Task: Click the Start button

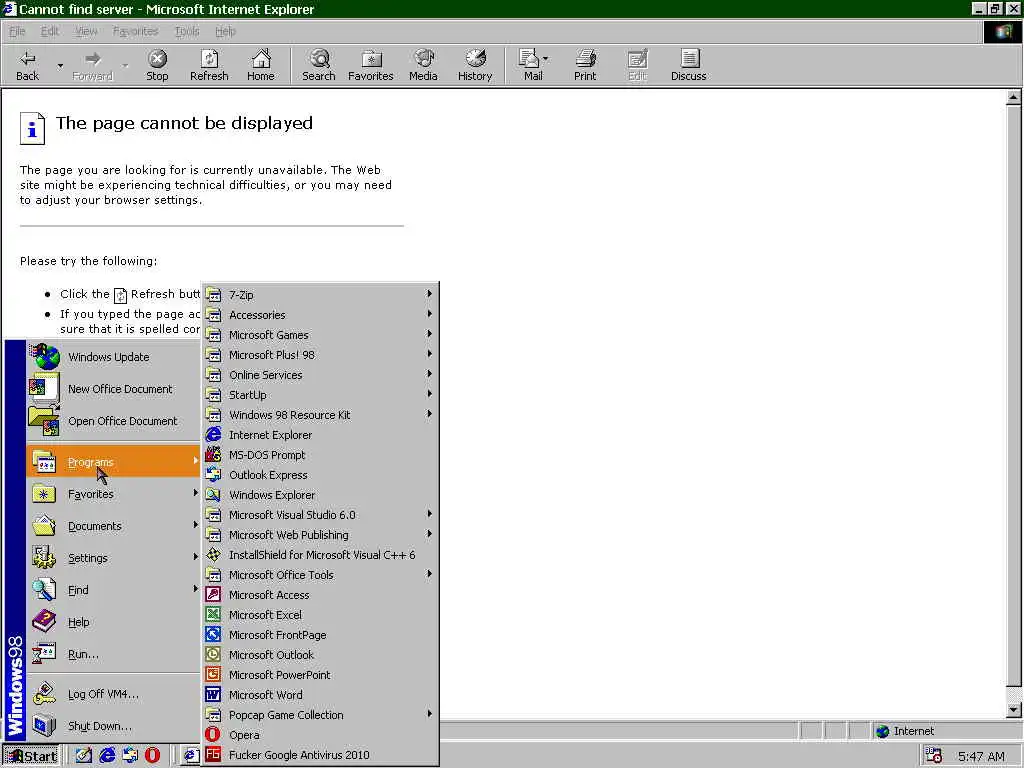Action: (x=31, y=756)
